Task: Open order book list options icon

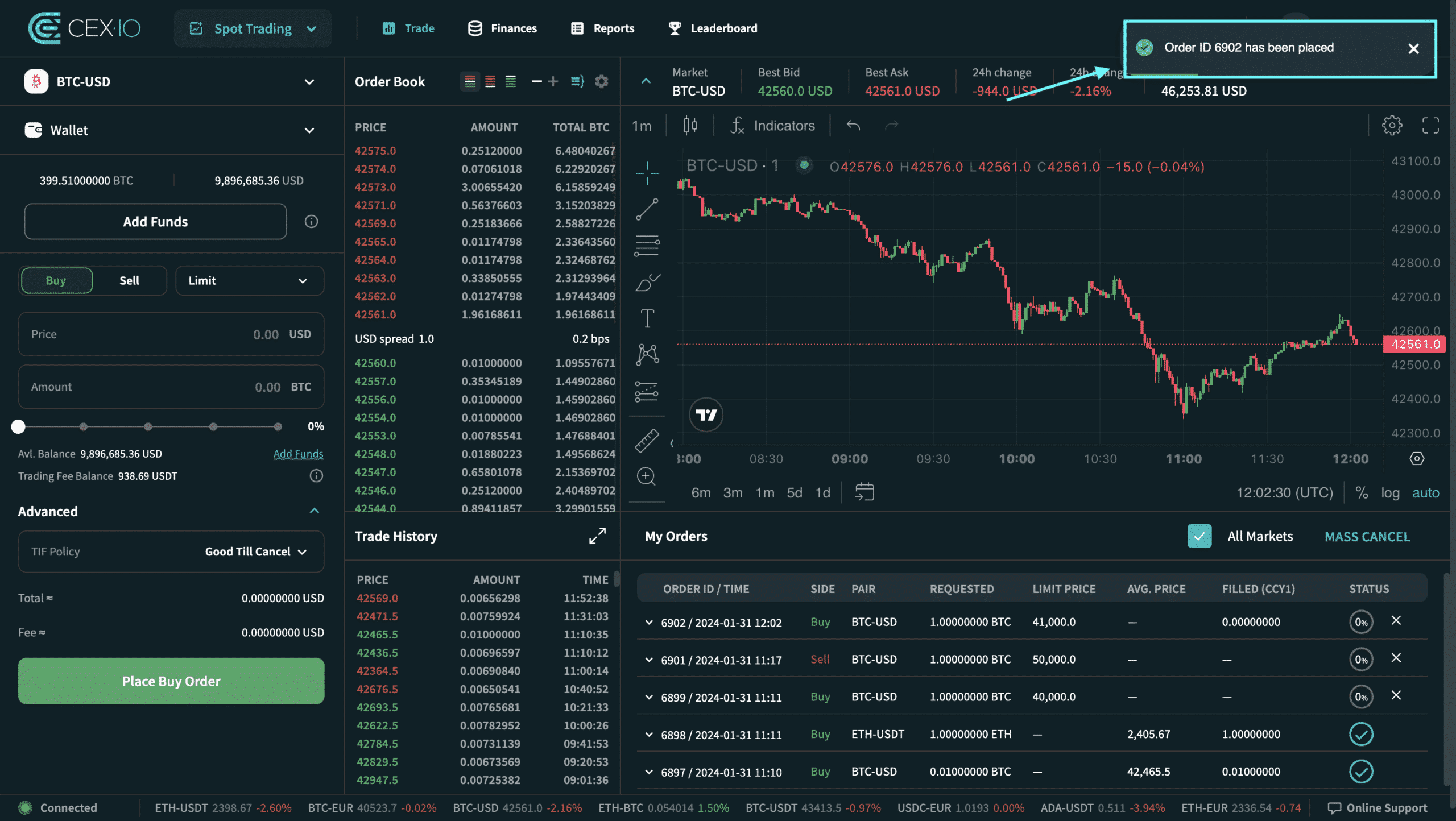Action: (577, 81)
